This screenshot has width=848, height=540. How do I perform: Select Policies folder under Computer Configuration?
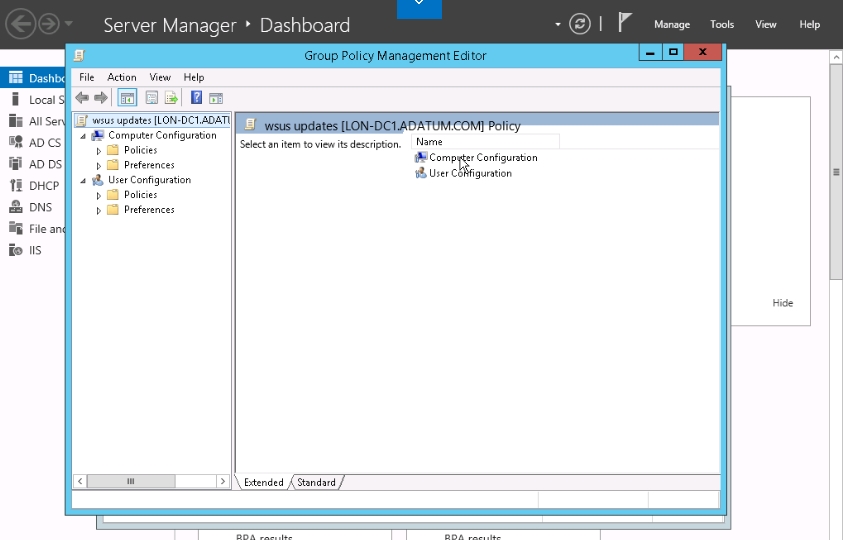coord(140,150)
